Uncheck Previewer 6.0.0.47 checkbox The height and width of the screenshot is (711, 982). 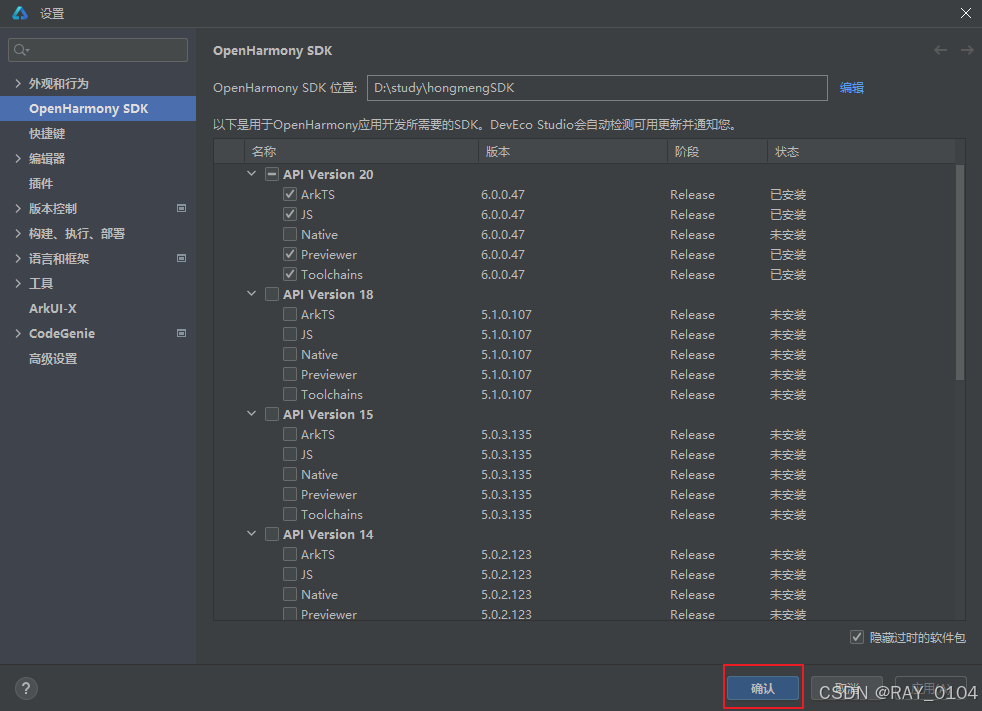pos(289,254)
